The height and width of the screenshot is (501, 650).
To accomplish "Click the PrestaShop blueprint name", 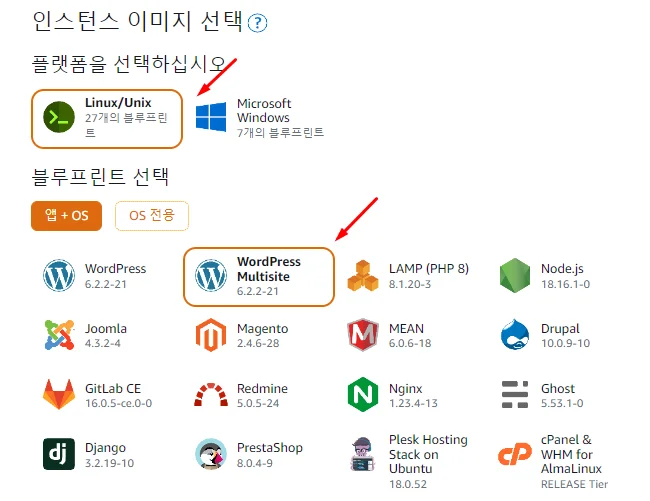I will point(269,448).
